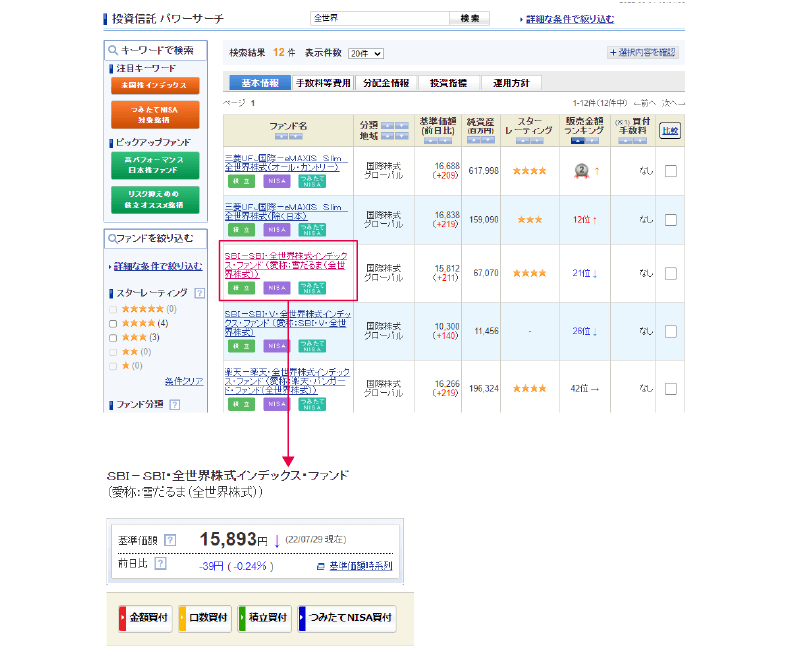Click 金額買付 button
This screenshot has height=652, width=801.
pos(145,618)
